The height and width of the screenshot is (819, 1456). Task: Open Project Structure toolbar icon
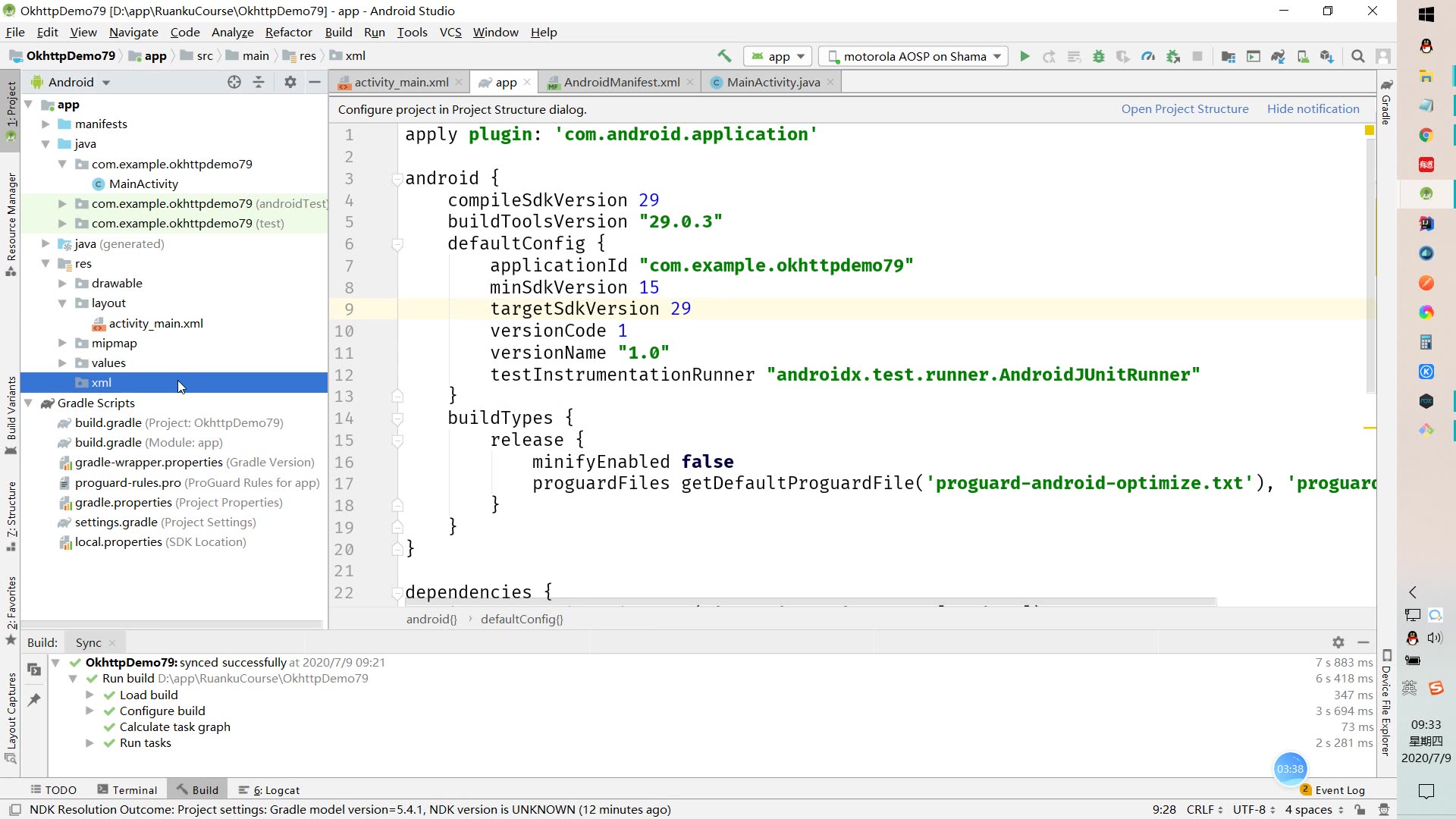pyautogui.click(x=1228, y=56)
